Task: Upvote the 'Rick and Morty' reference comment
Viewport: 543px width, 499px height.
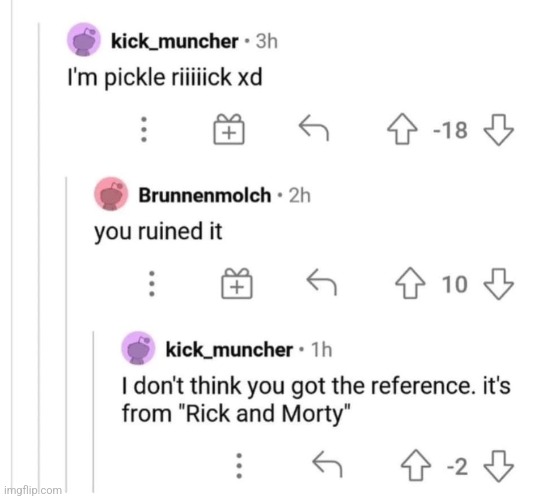Action: (416, 465)
